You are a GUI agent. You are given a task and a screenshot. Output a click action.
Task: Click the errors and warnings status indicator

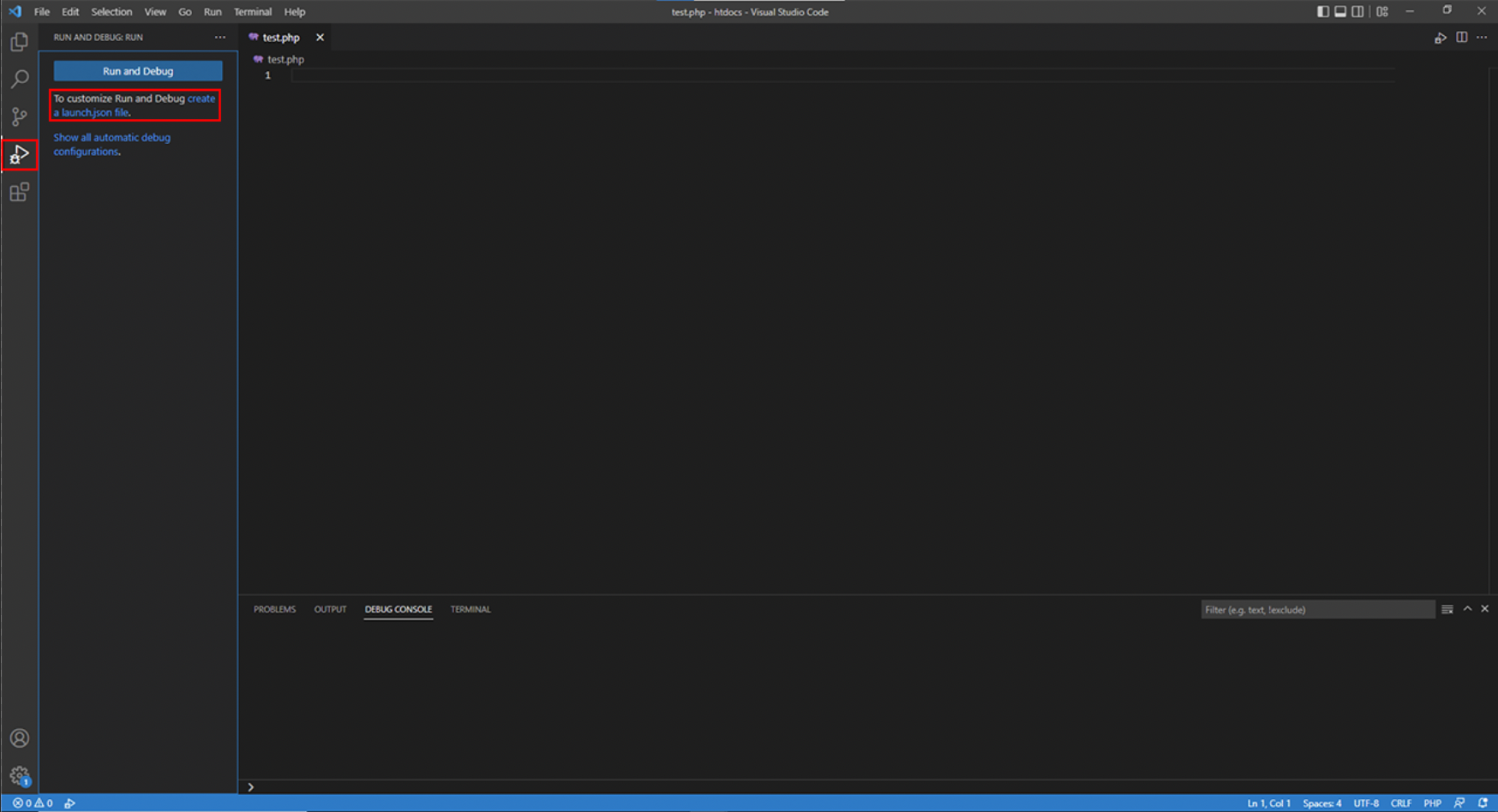(x=33, y=803)
